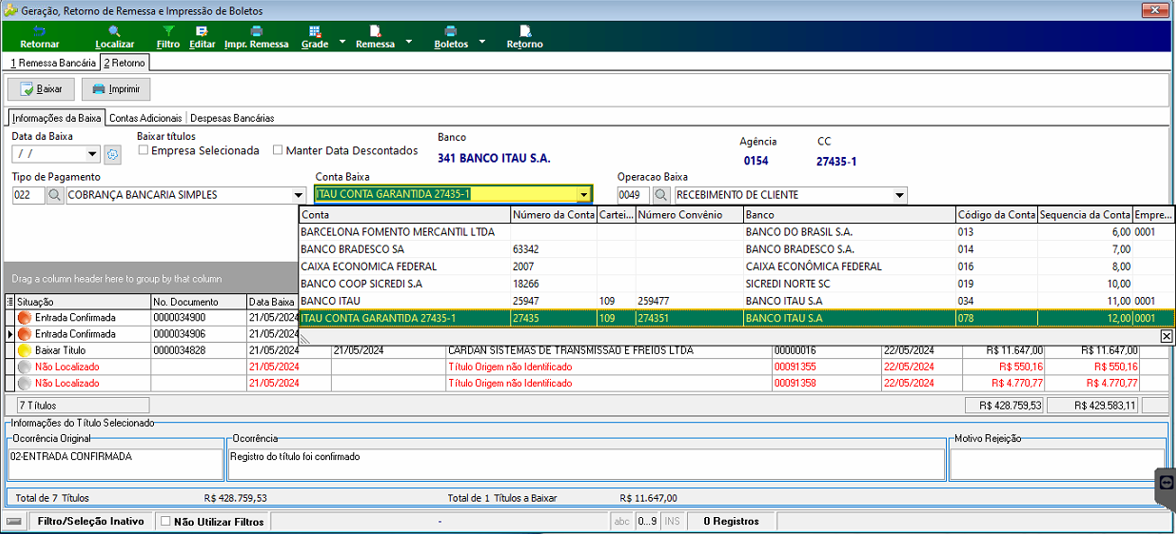Click Número da Conta column header
The width and height of the screenshot is (1176, 534).
point(554,214)
